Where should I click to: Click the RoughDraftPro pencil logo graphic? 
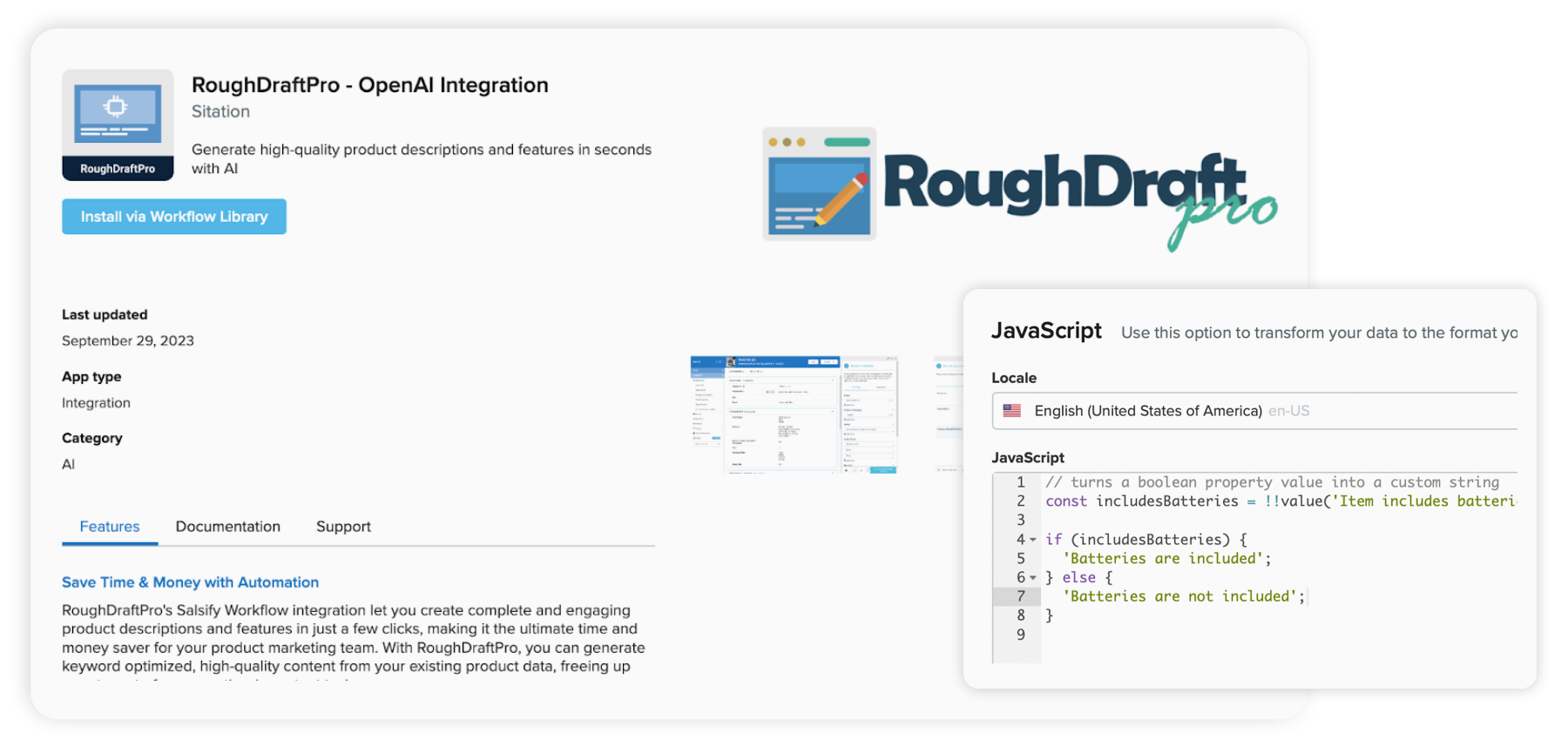pos(819,184)
